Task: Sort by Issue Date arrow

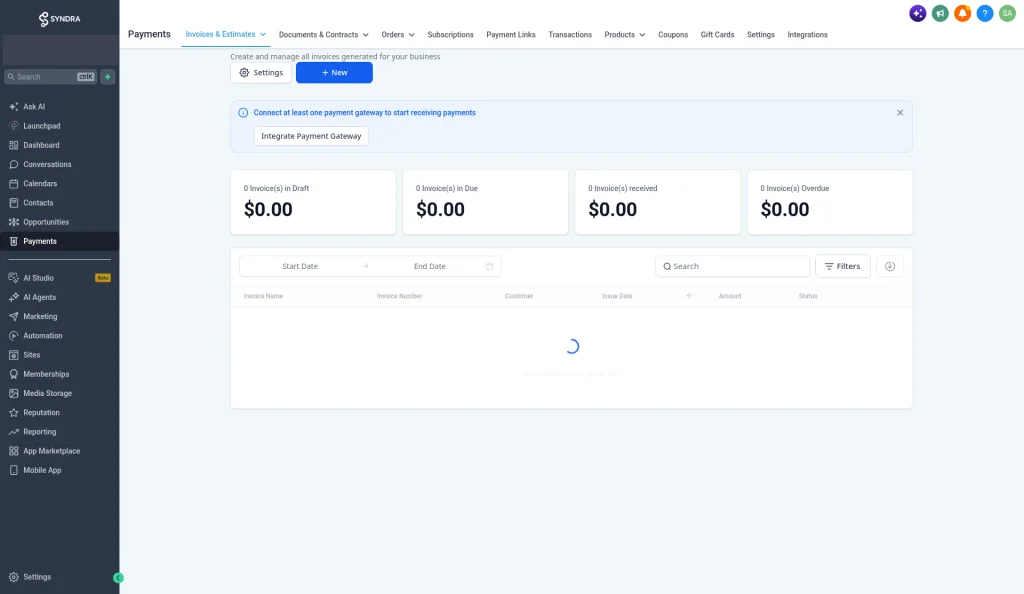Action: tap(689, 296)
